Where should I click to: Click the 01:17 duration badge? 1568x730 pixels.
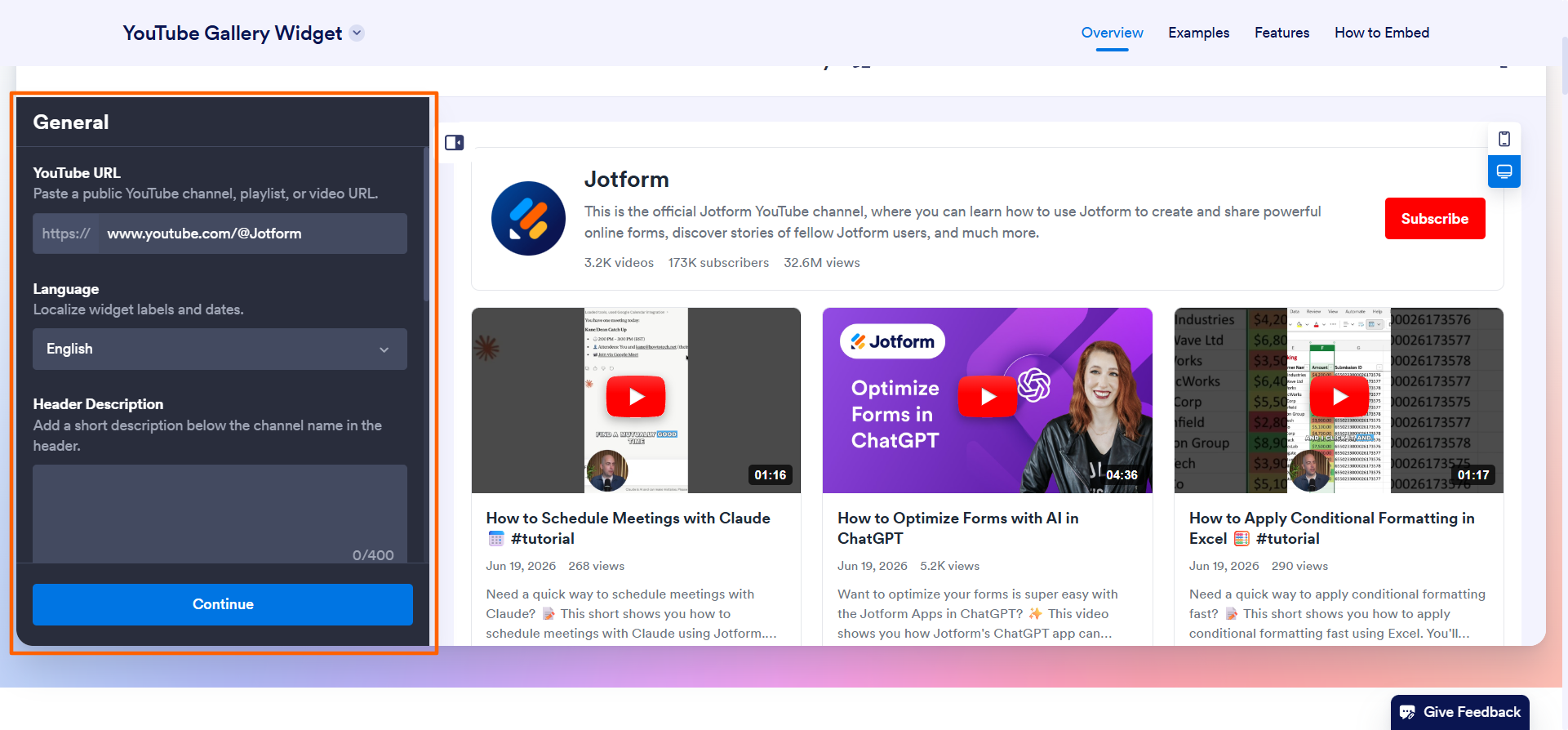coord(1473,475)
